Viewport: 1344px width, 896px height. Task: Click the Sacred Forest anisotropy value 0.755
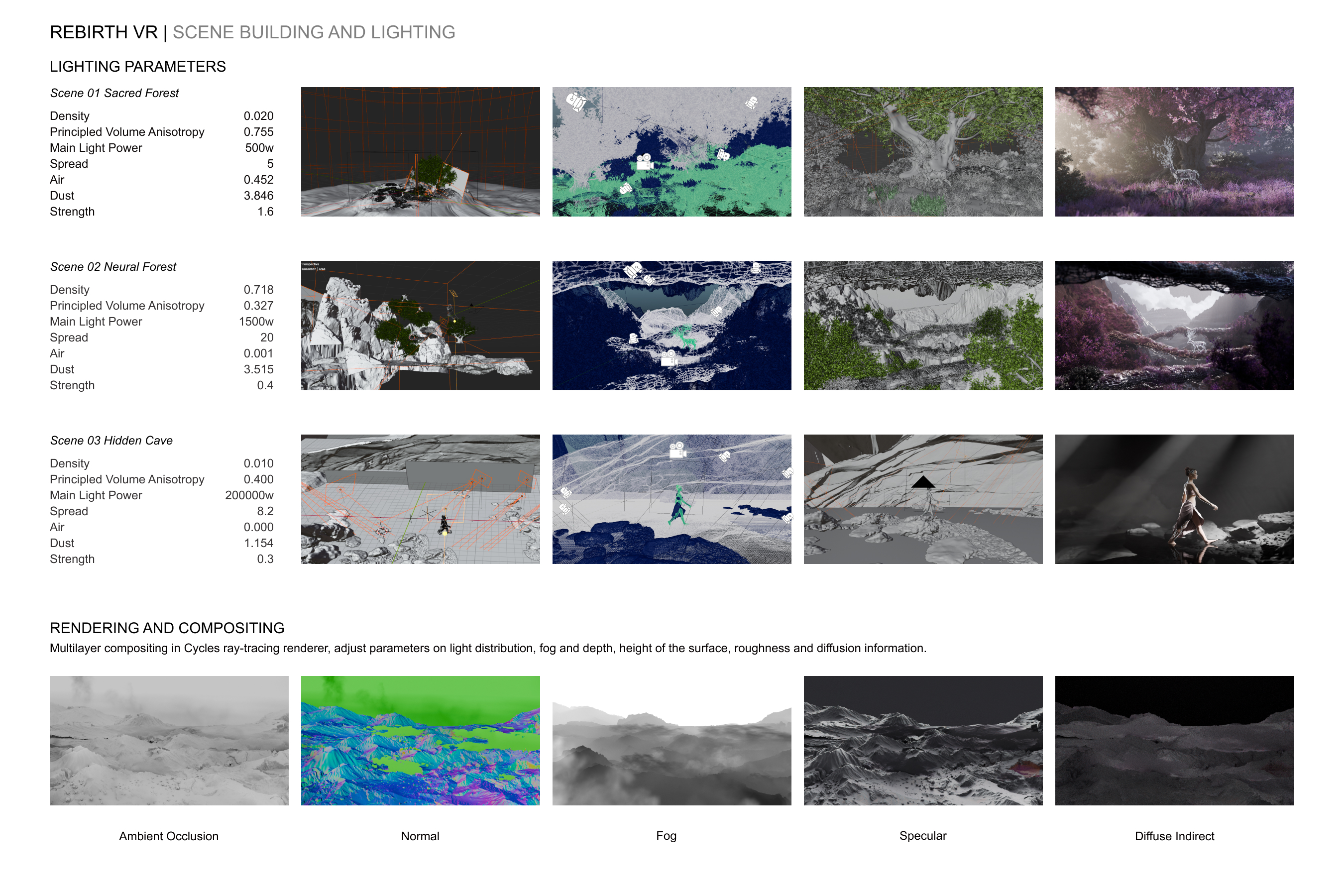[258, 132]
